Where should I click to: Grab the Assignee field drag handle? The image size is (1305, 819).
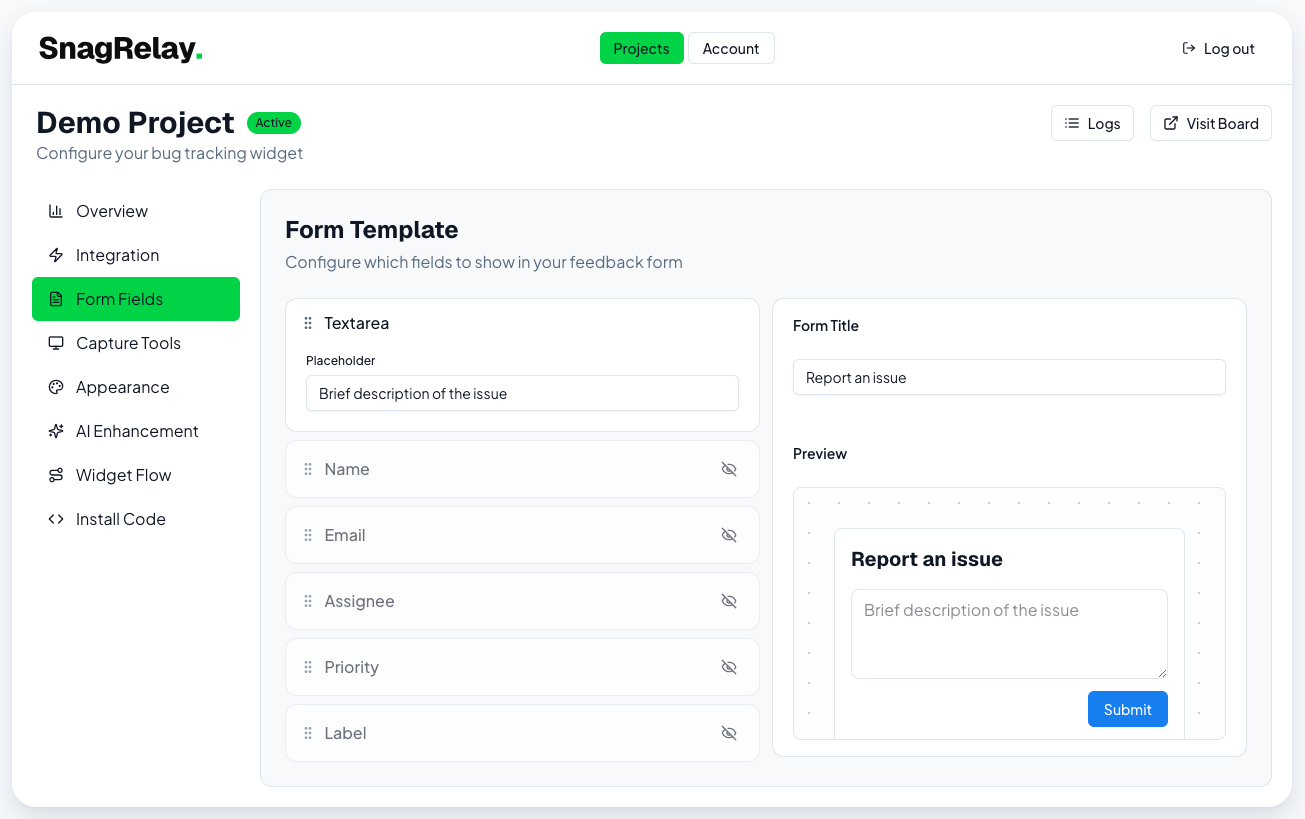308,601
